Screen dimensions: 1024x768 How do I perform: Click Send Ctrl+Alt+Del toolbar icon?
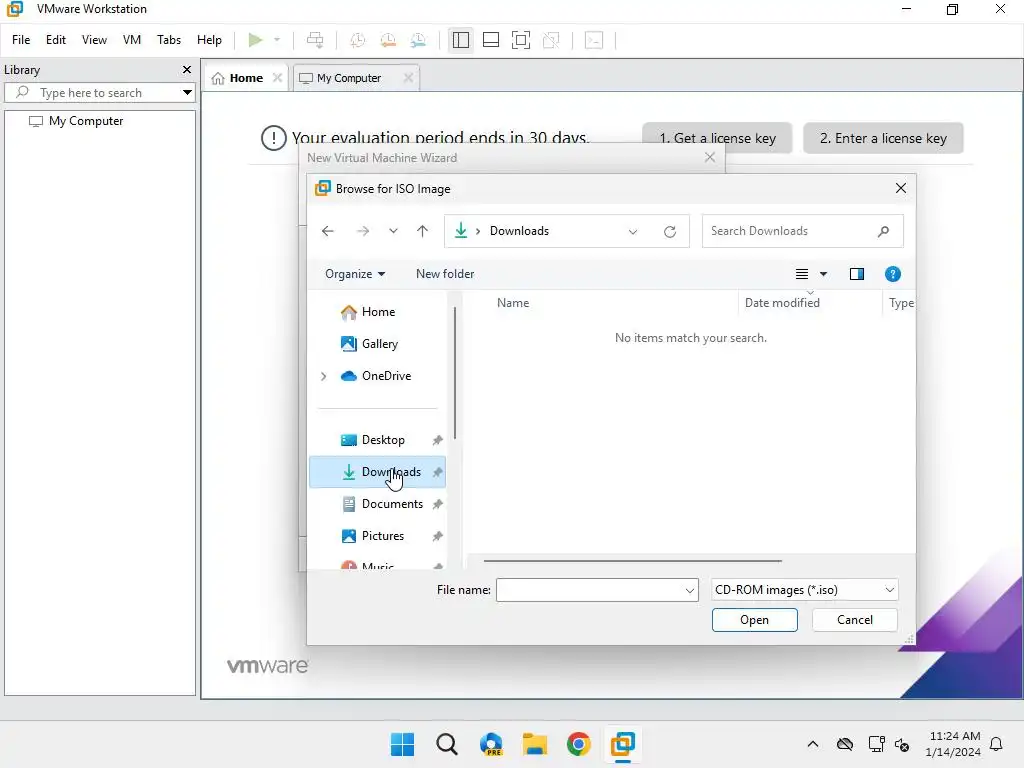point(315,40)
